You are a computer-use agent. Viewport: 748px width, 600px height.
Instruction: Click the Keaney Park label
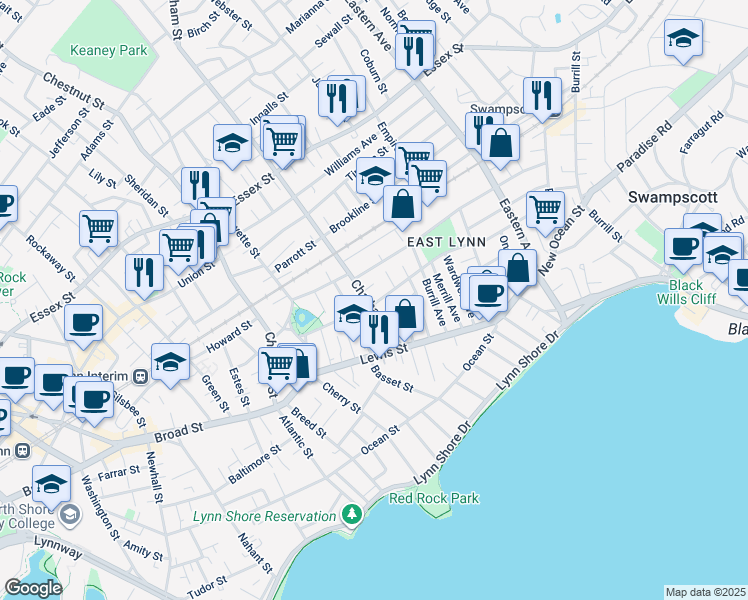click(109, 51)
